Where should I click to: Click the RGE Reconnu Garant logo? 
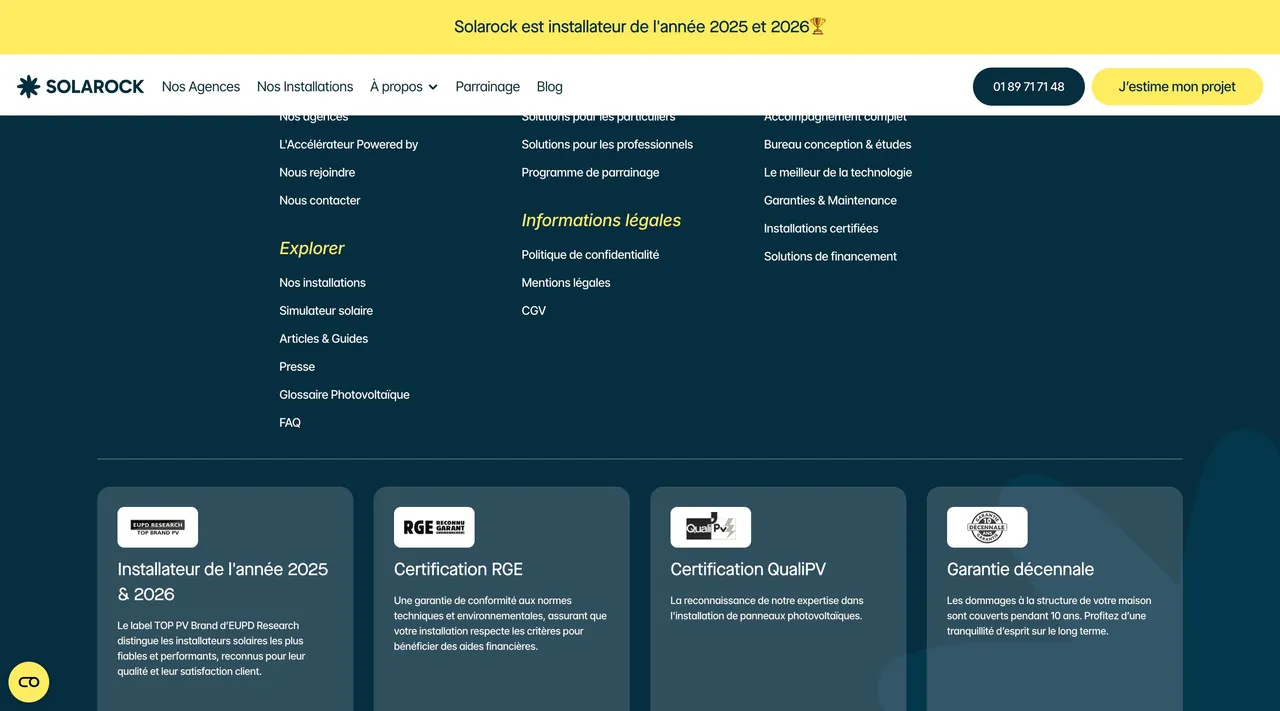[x=434, y=527]
